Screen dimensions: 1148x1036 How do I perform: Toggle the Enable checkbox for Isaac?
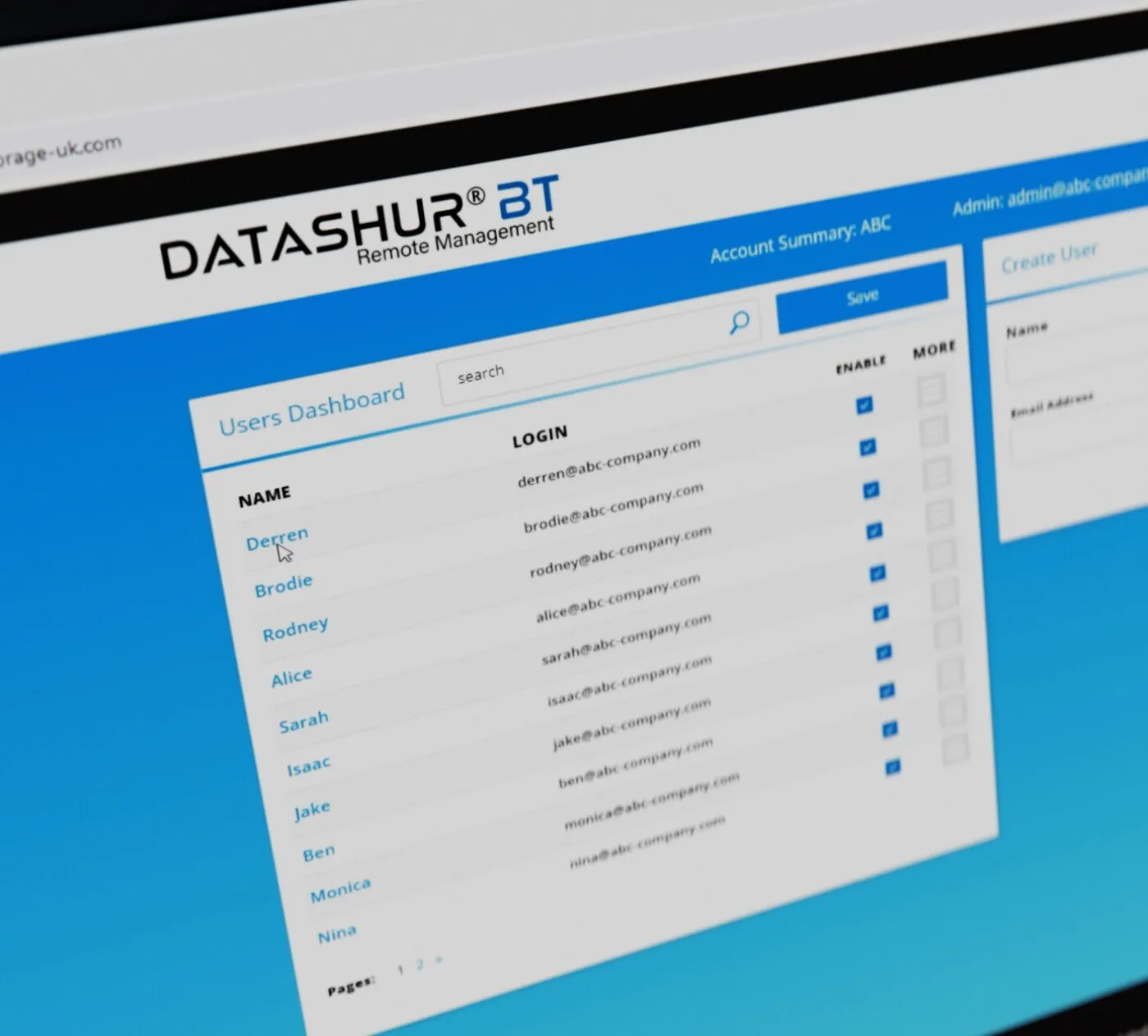(x=881, y=613)
